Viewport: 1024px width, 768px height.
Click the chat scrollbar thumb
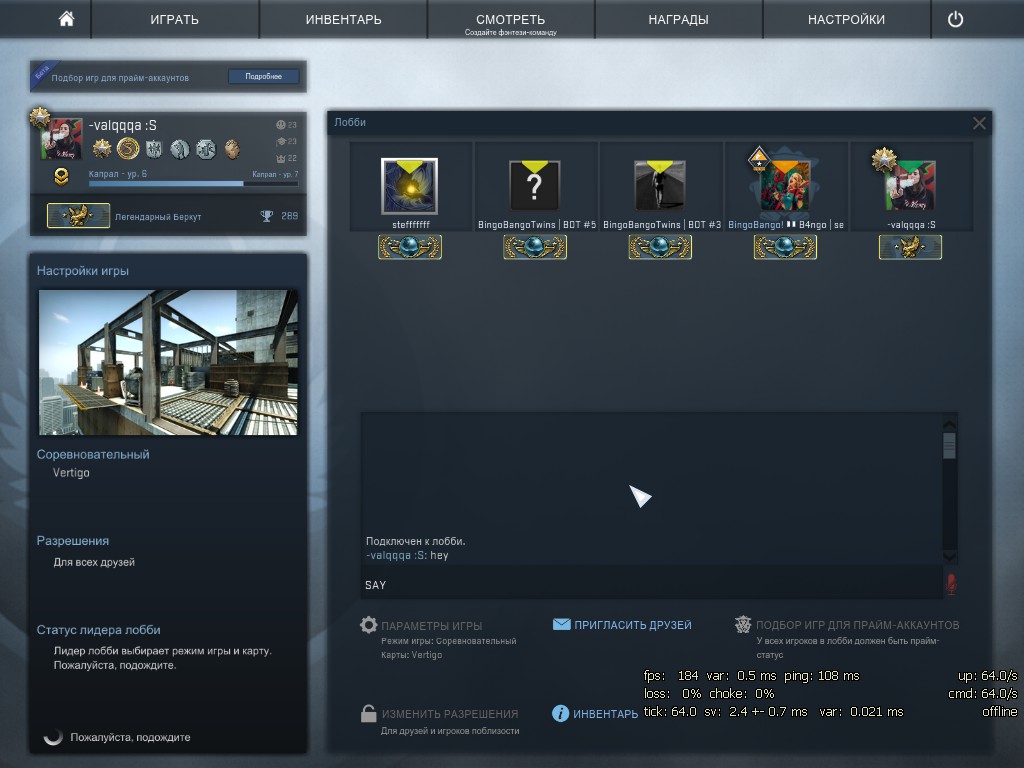click(x=950, y=446)
